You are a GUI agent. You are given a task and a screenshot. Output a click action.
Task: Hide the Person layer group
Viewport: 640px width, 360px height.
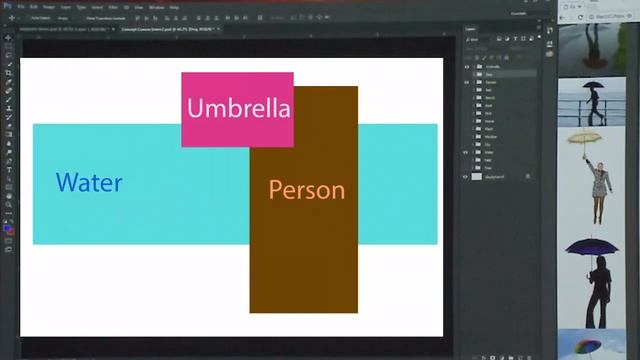[x=467, y=82]
